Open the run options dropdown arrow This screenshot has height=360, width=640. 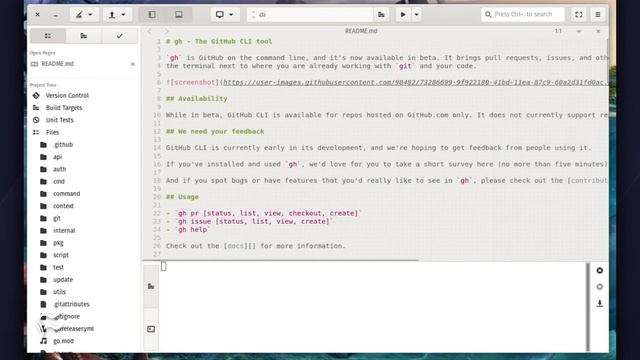point(416,15)
